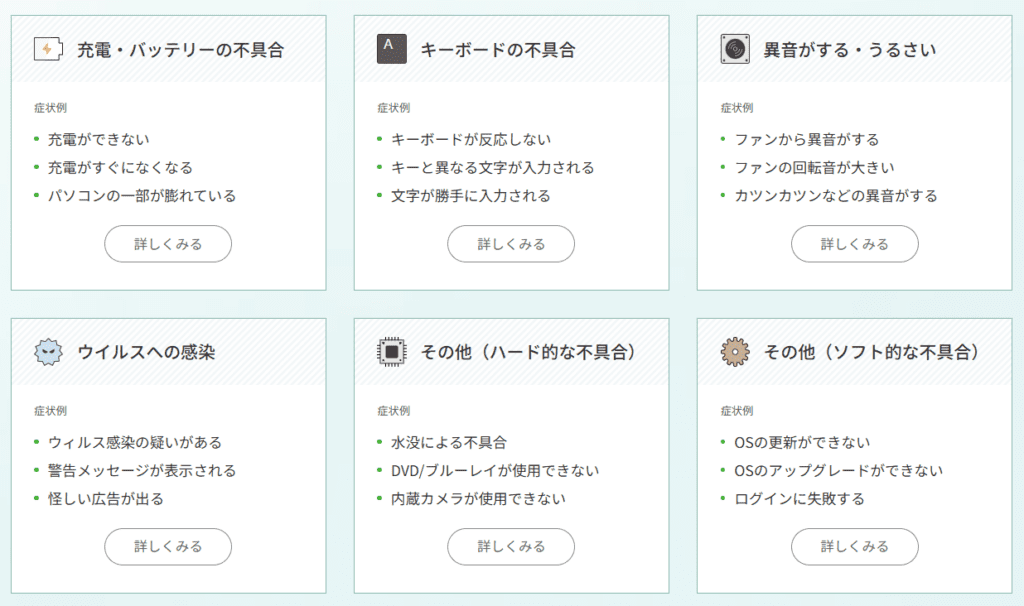Click the 怪しい広告が出る symptom item
Viewport: 1024px width, 606px height.
coord(106,499)
